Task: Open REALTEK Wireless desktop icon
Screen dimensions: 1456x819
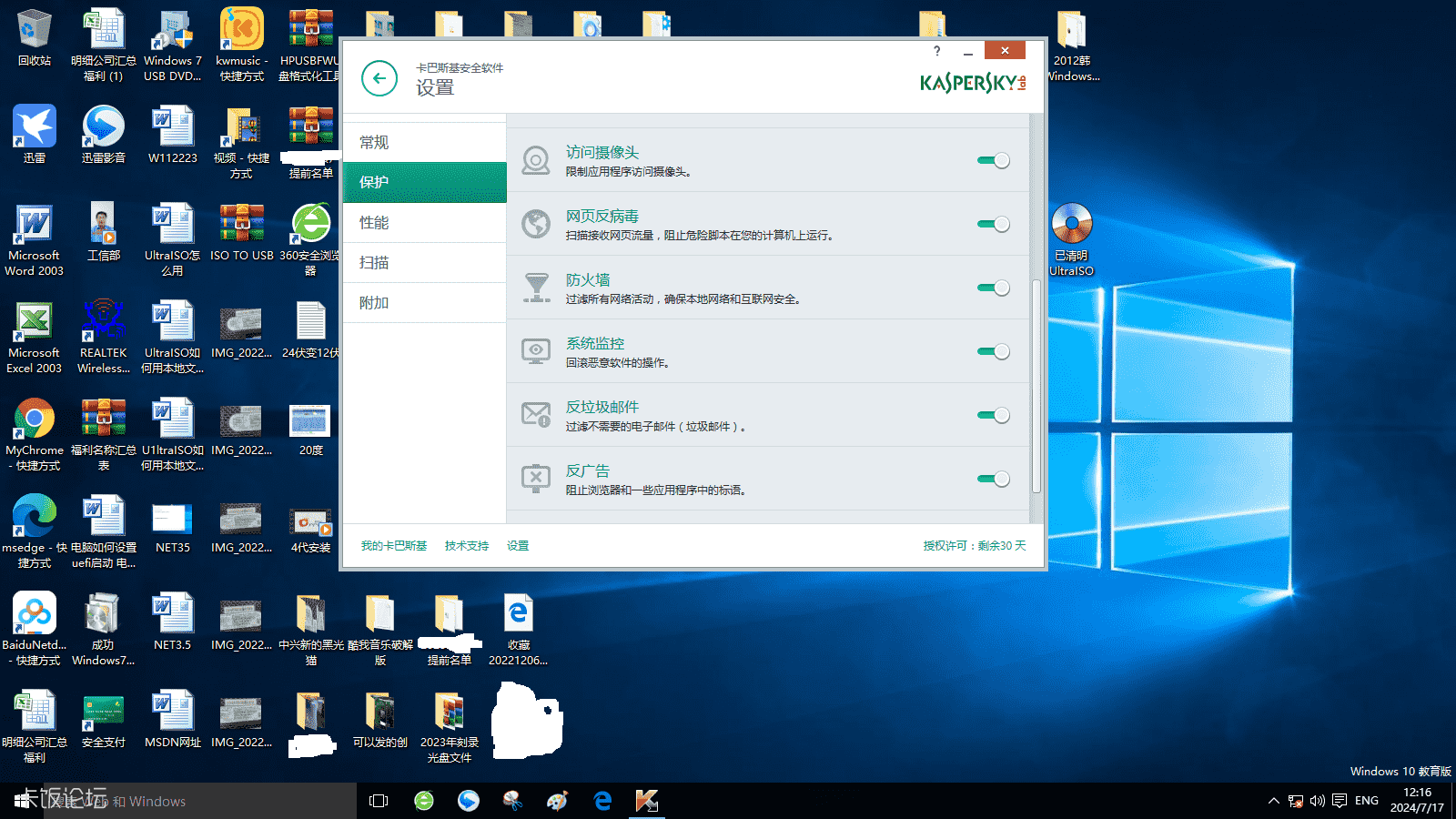Action: (104, 336)
